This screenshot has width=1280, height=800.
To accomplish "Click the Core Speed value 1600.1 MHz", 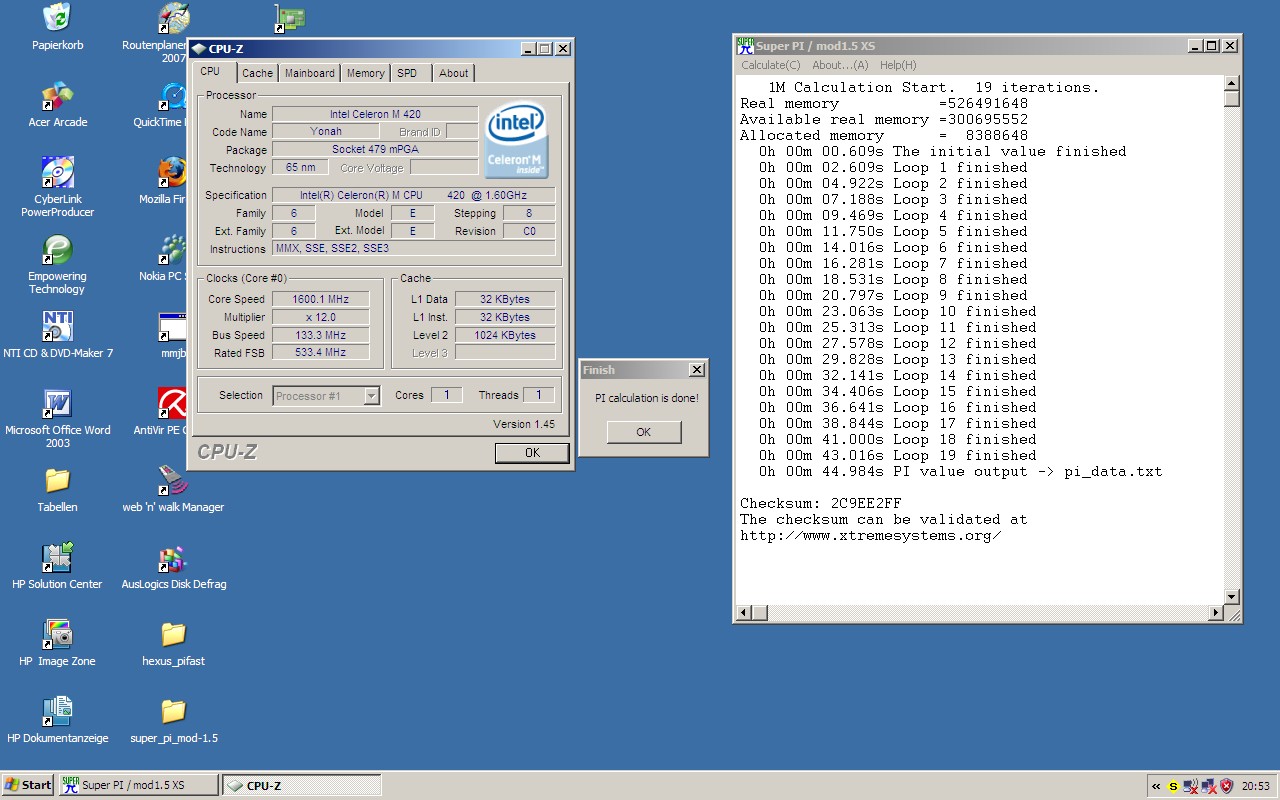I will click(321, 299).
